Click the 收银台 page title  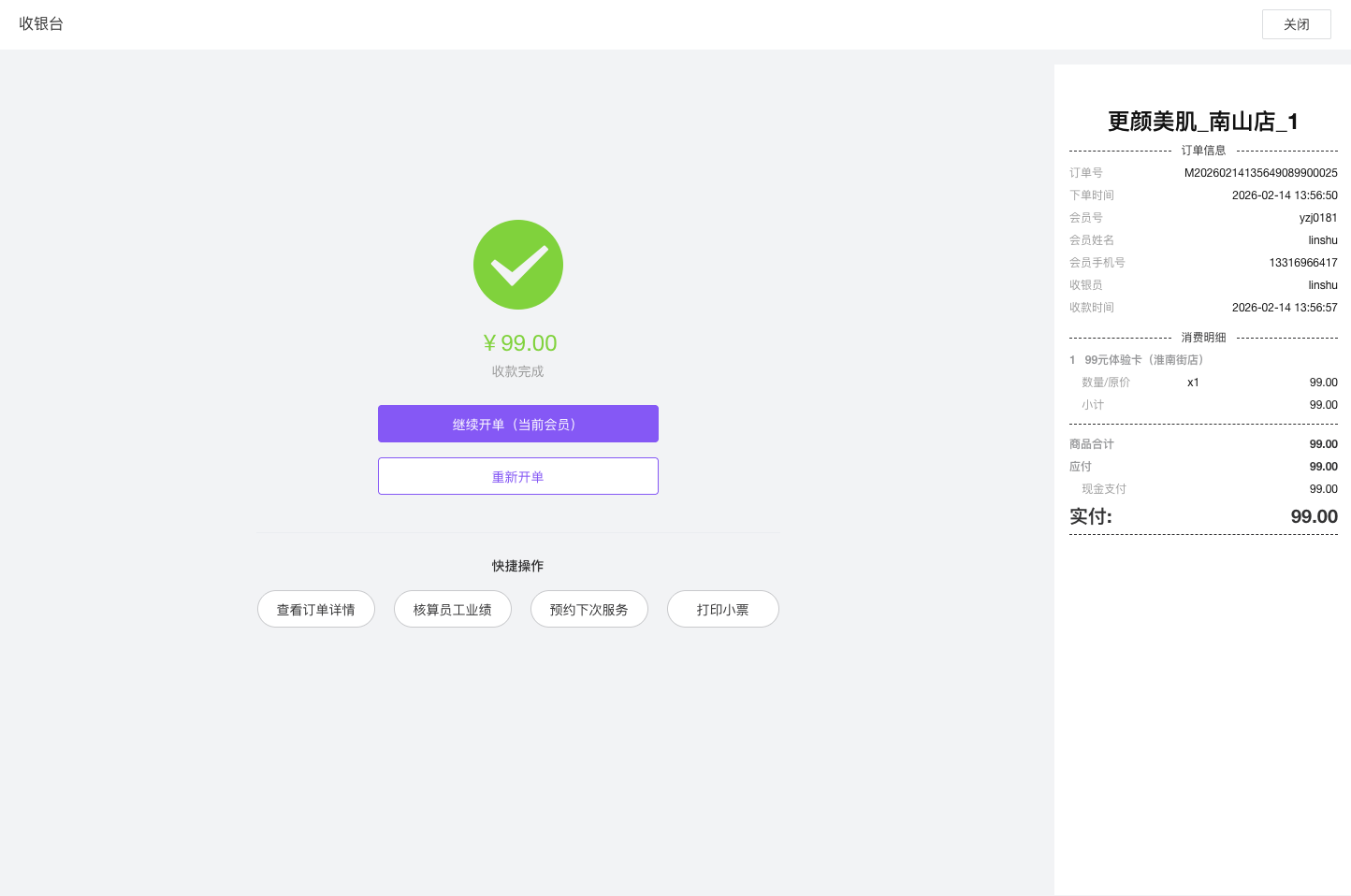point(41,23)
